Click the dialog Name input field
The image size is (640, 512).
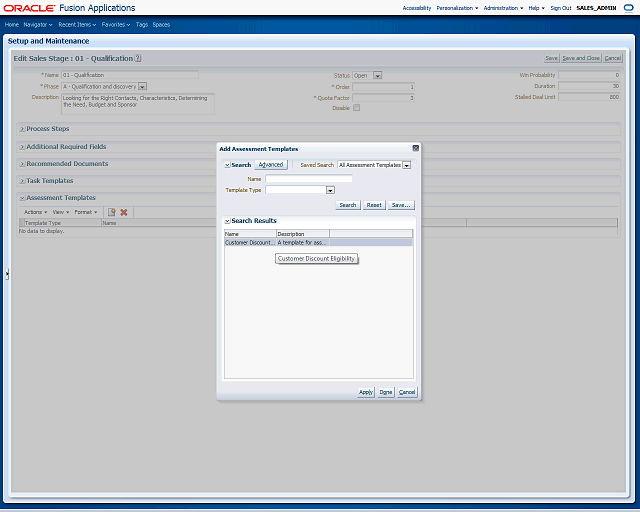point(309,179)
